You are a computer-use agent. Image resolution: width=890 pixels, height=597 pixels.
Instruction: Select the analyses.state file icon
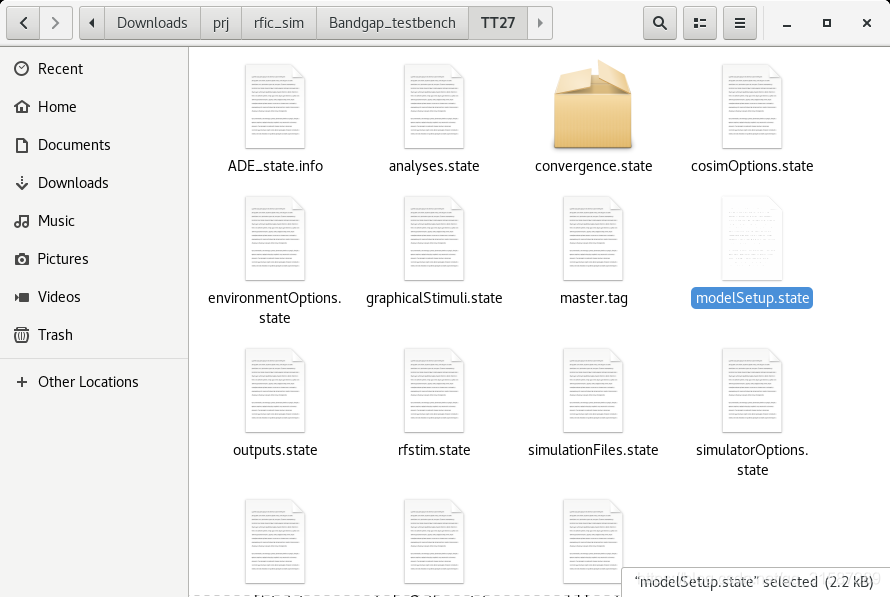click(x=434, y=106)
